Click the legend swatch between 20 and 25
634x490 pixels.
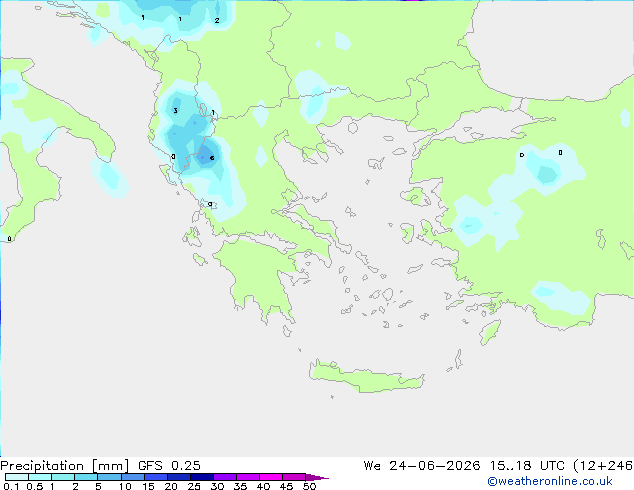[179, 477]
